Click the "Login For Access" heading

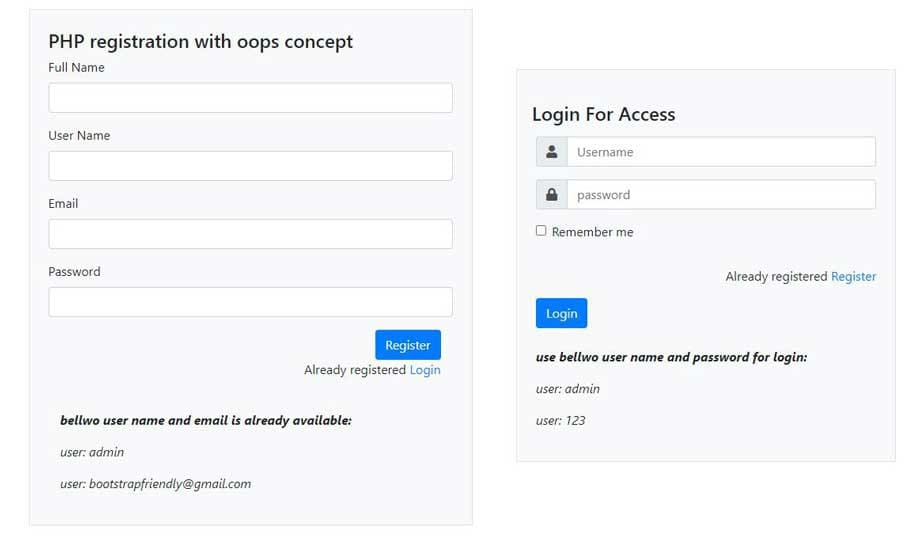coord(603,114)
